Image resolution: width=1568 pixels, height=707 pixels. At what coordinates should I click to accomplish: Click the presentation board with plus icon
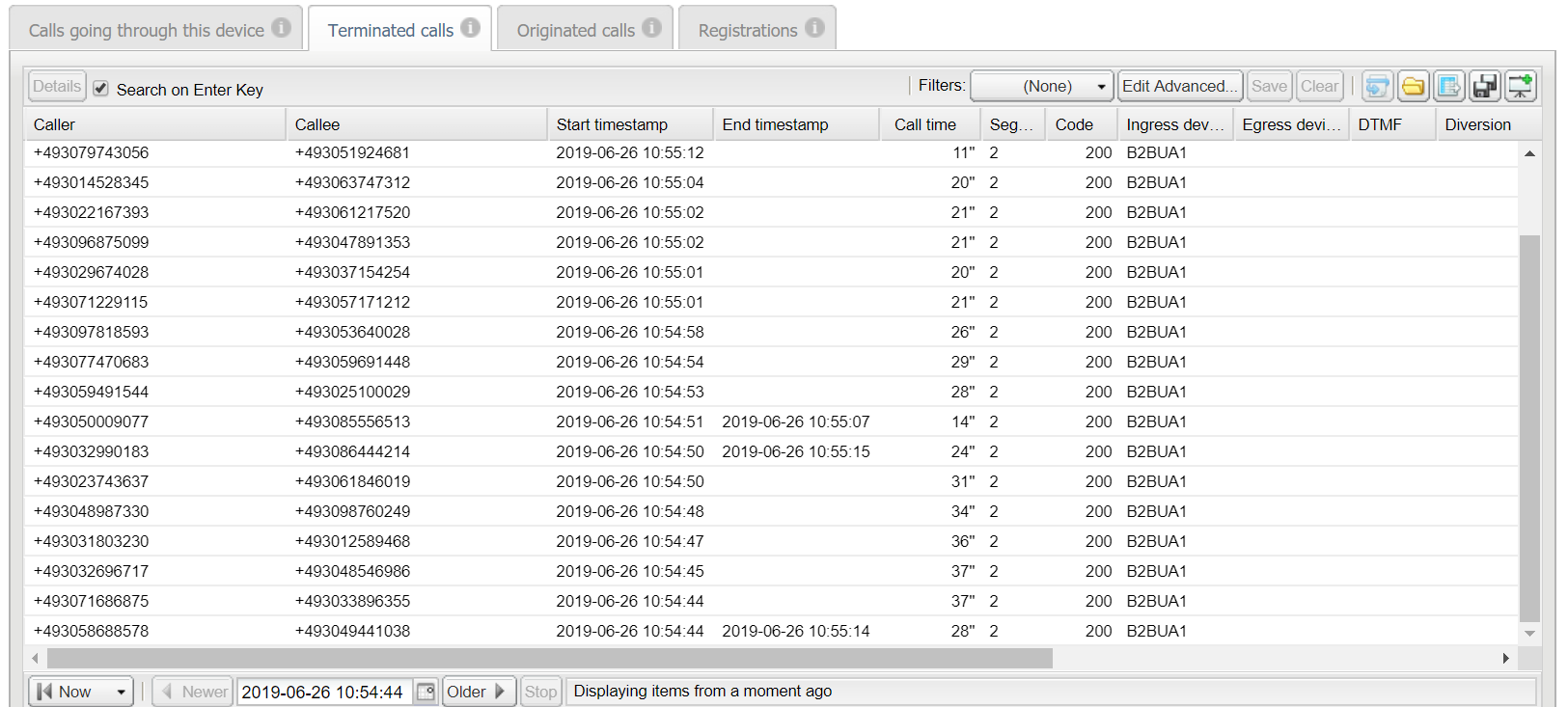pyautogui.click(x=1521, y=87)
